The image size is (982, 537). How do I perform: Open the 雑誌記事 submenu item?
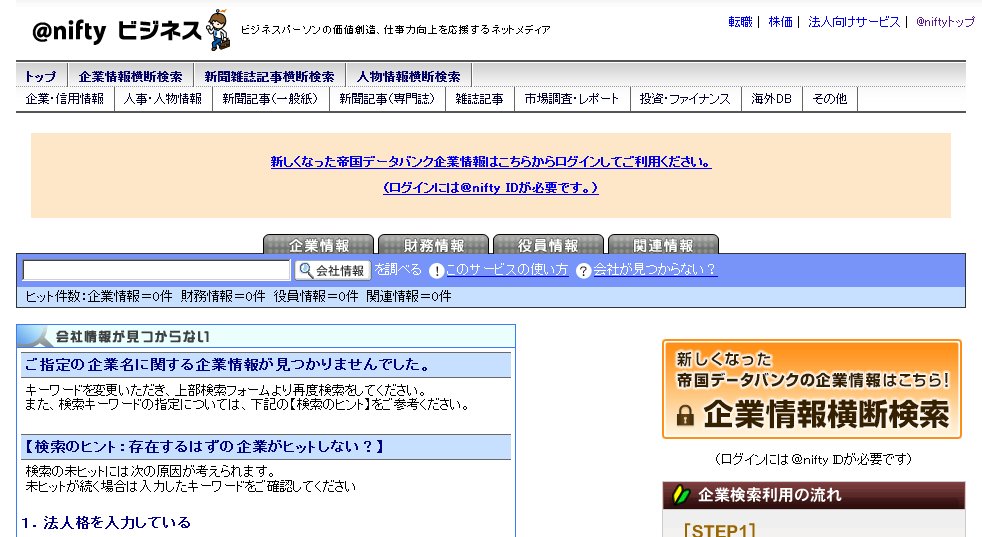click(x=479, y=99)
